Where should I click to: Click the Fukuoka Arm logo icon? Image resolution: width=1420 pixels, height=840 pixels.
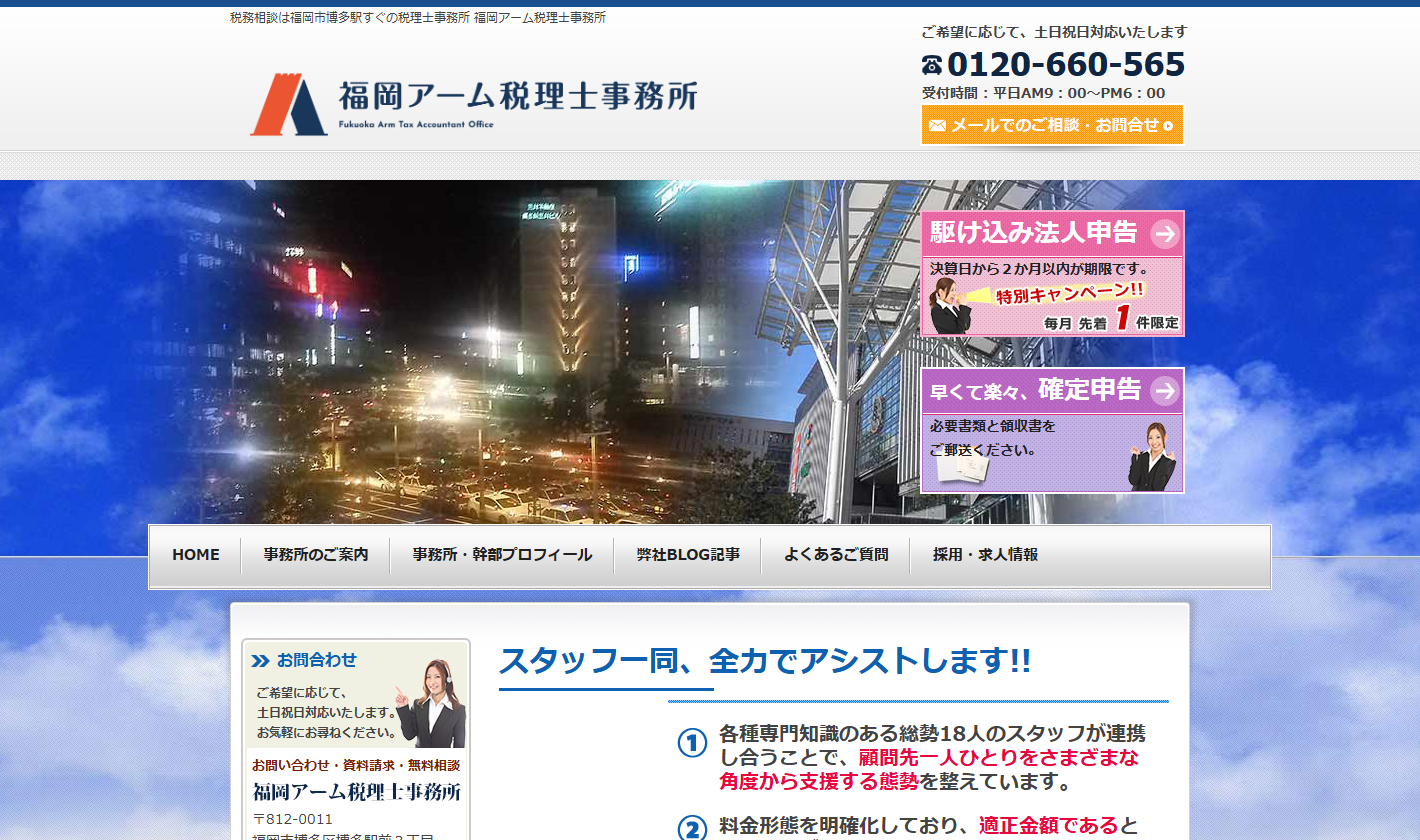(x=288, y=104)
